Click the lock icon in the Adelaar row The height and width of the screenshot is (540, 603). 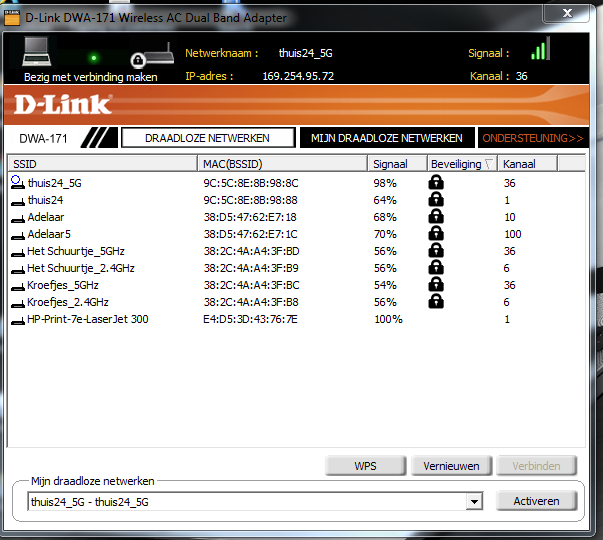click(436, 216)
